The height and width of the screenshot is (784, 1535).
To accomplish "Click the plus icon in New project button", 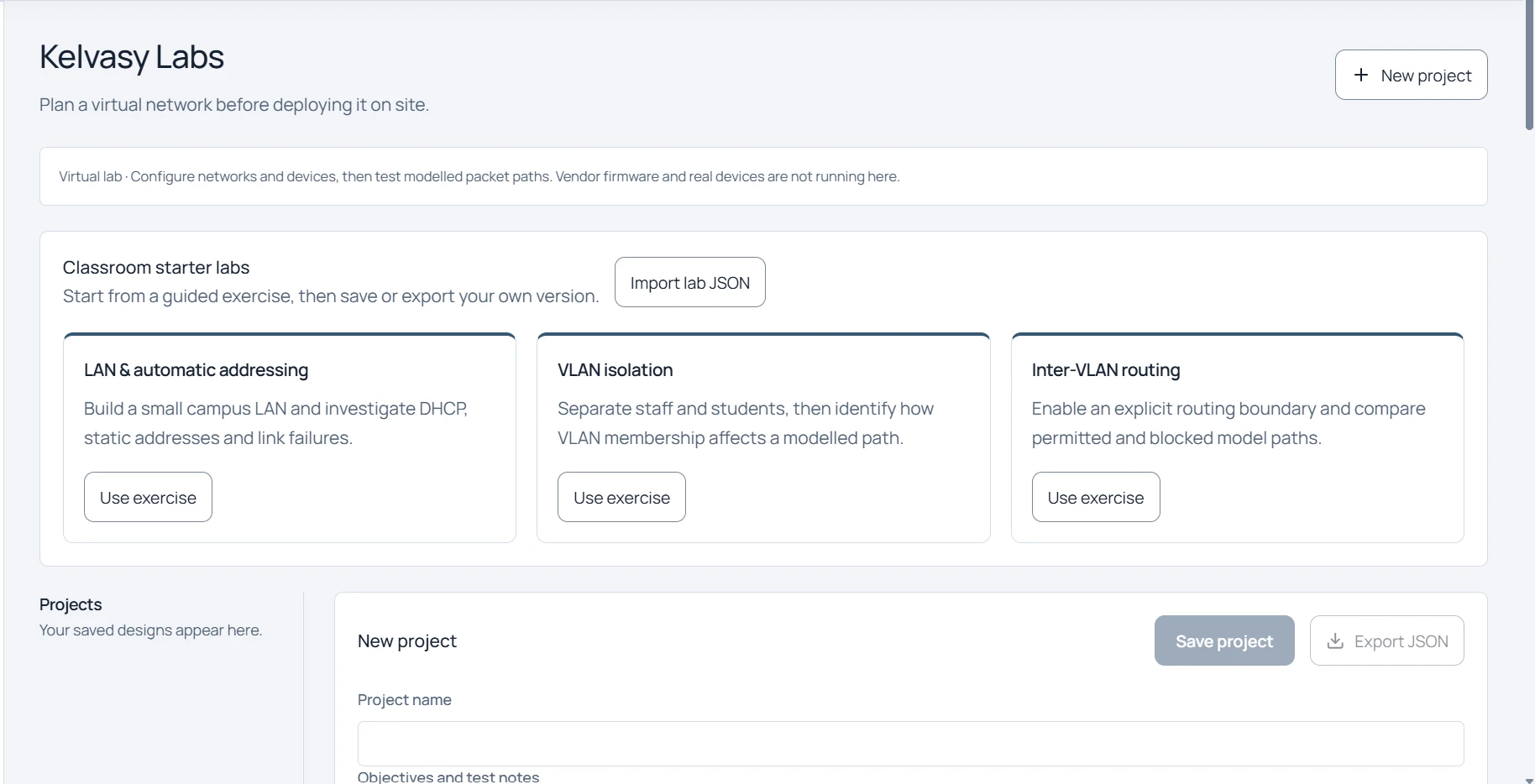I will [x=1361, y=75].
